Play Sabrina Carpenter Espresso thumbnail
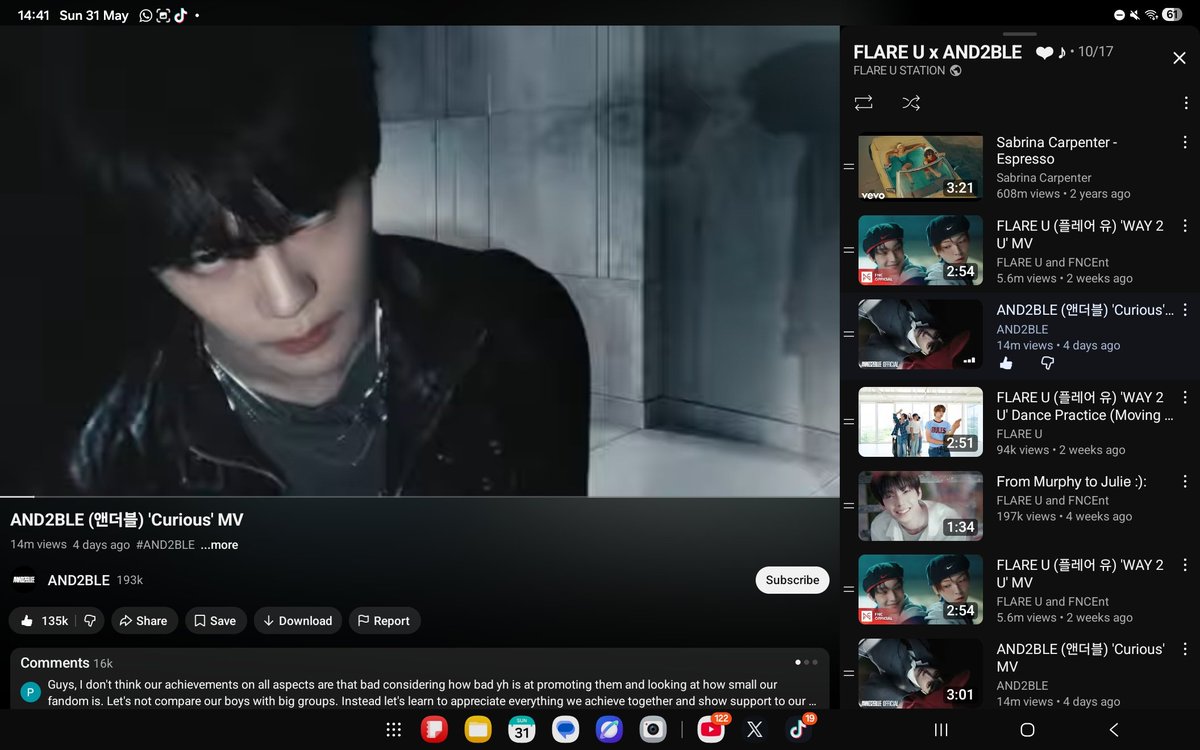The height and width of the screenshot is (750, 1200). click(x=920, y=166)
